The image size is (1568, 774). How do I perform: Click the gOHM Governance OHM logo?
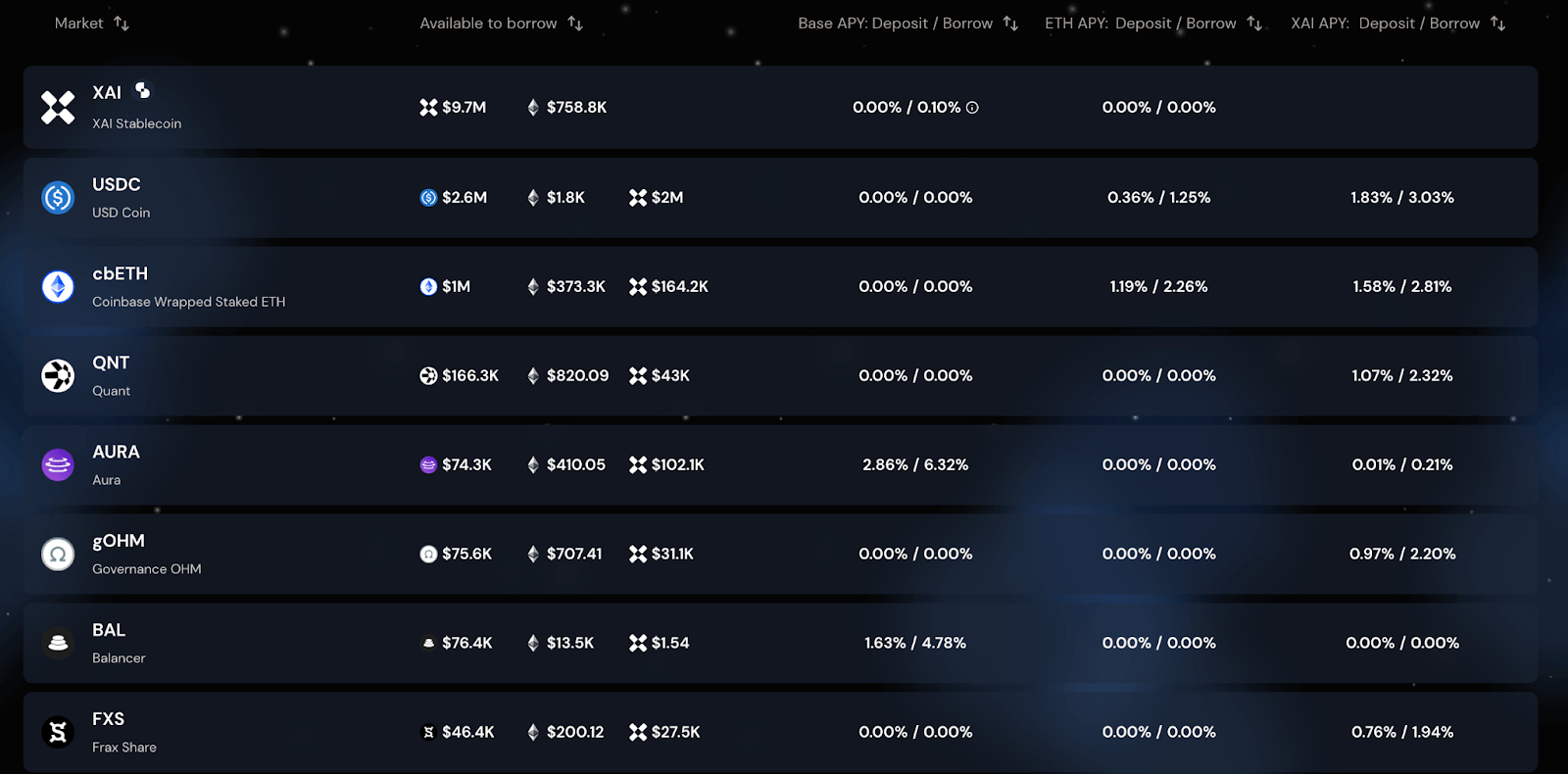(x=58, y=554)
